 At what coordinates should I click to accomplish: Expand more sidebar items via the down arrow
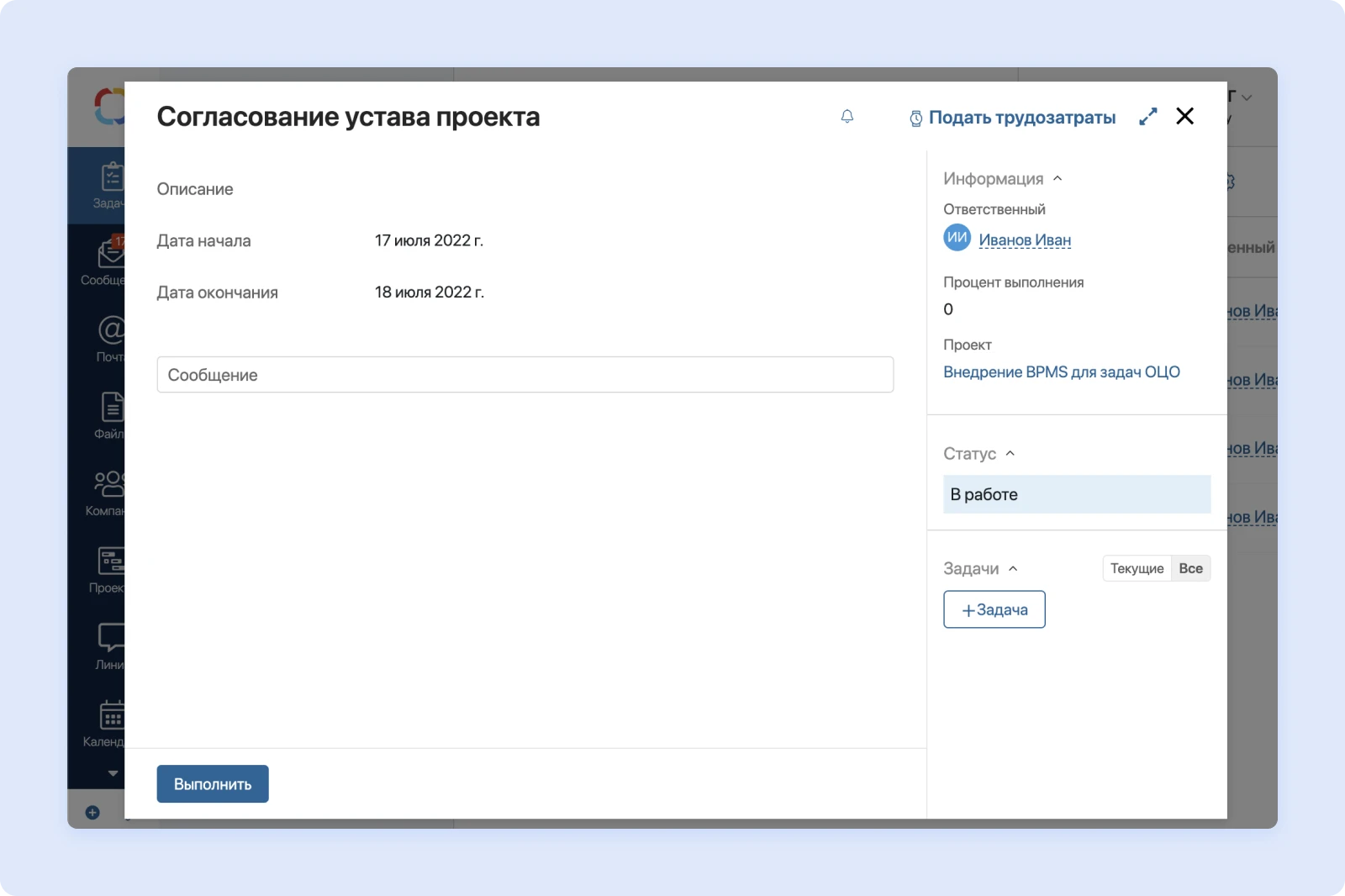pos(111,772)
